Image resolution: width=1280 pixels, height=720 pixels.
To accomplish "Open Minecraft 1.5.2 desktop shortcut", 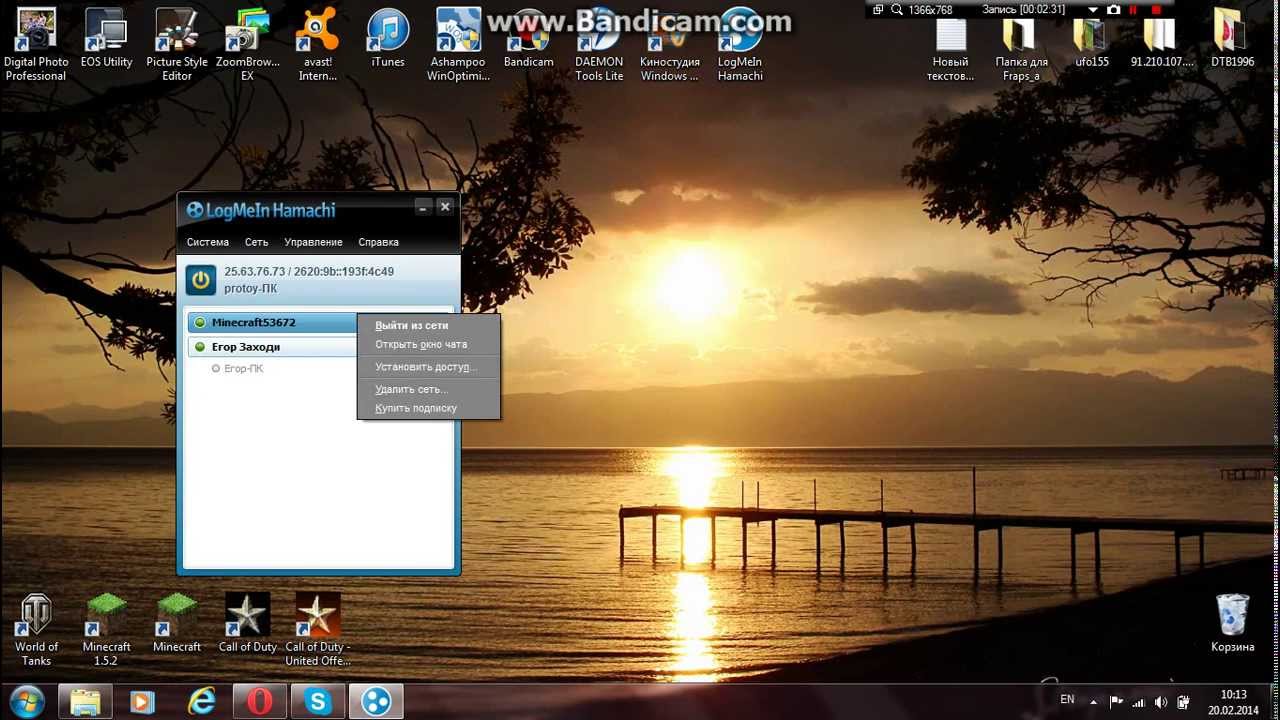I will [x=106, y=630].
